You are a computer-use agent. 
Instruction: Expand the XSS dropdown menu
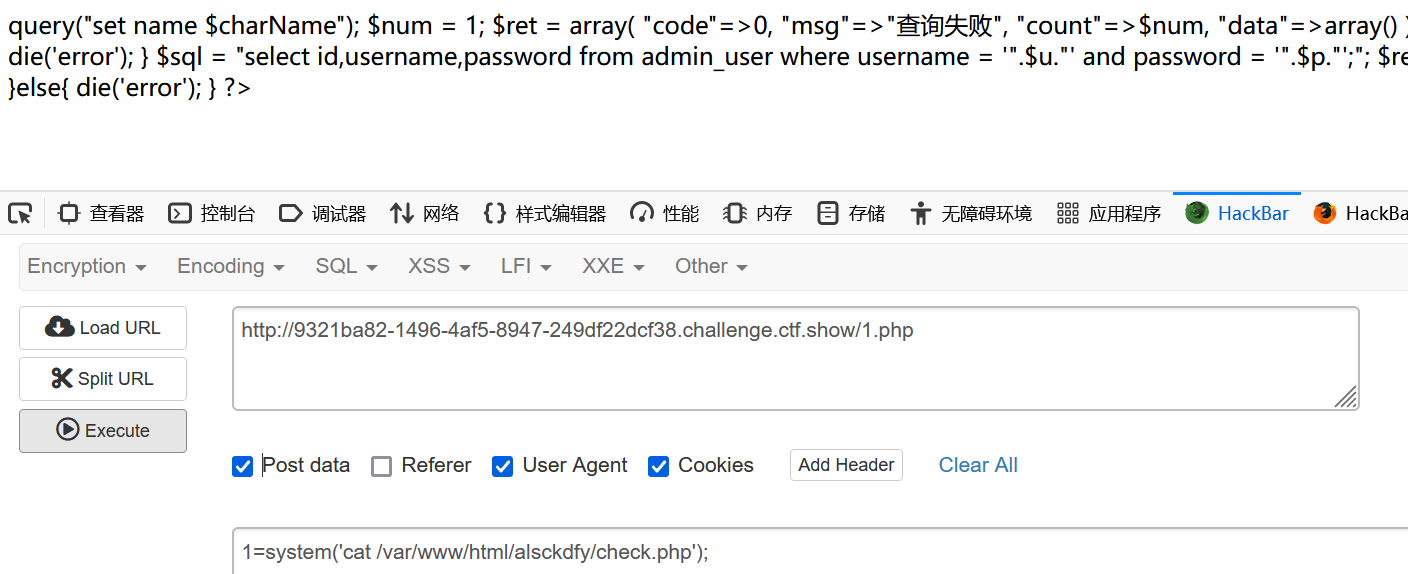[x=438, y=266]
